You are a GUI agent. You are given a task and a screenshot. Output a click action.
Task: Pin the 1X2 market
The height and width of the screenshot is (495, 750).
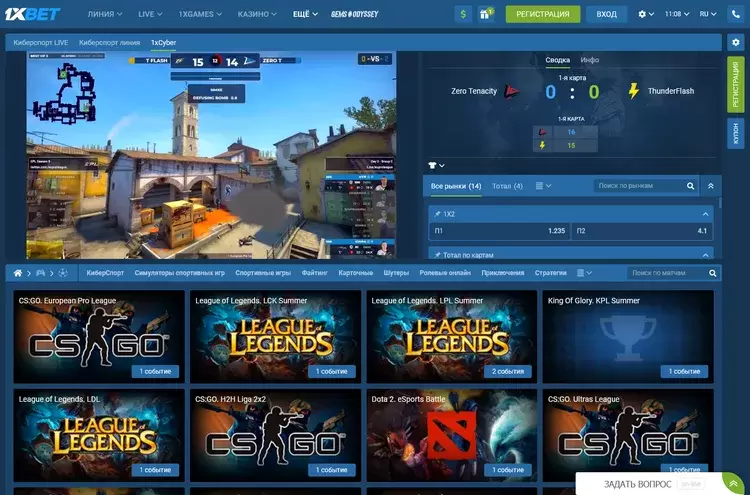tap(437, 214)
